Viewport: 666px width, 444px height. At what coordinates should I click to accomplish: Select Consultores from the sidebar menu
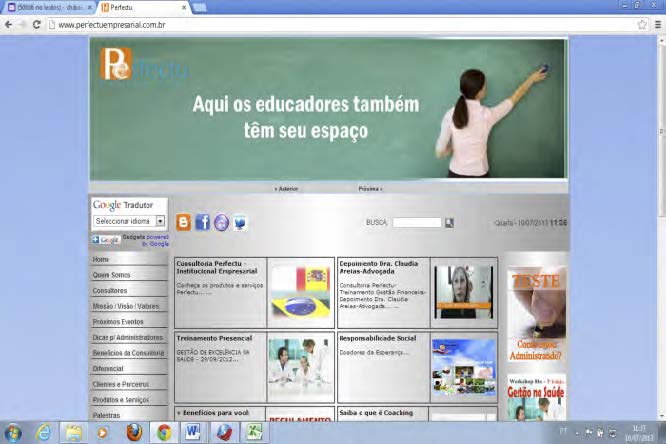pos(110,290)
